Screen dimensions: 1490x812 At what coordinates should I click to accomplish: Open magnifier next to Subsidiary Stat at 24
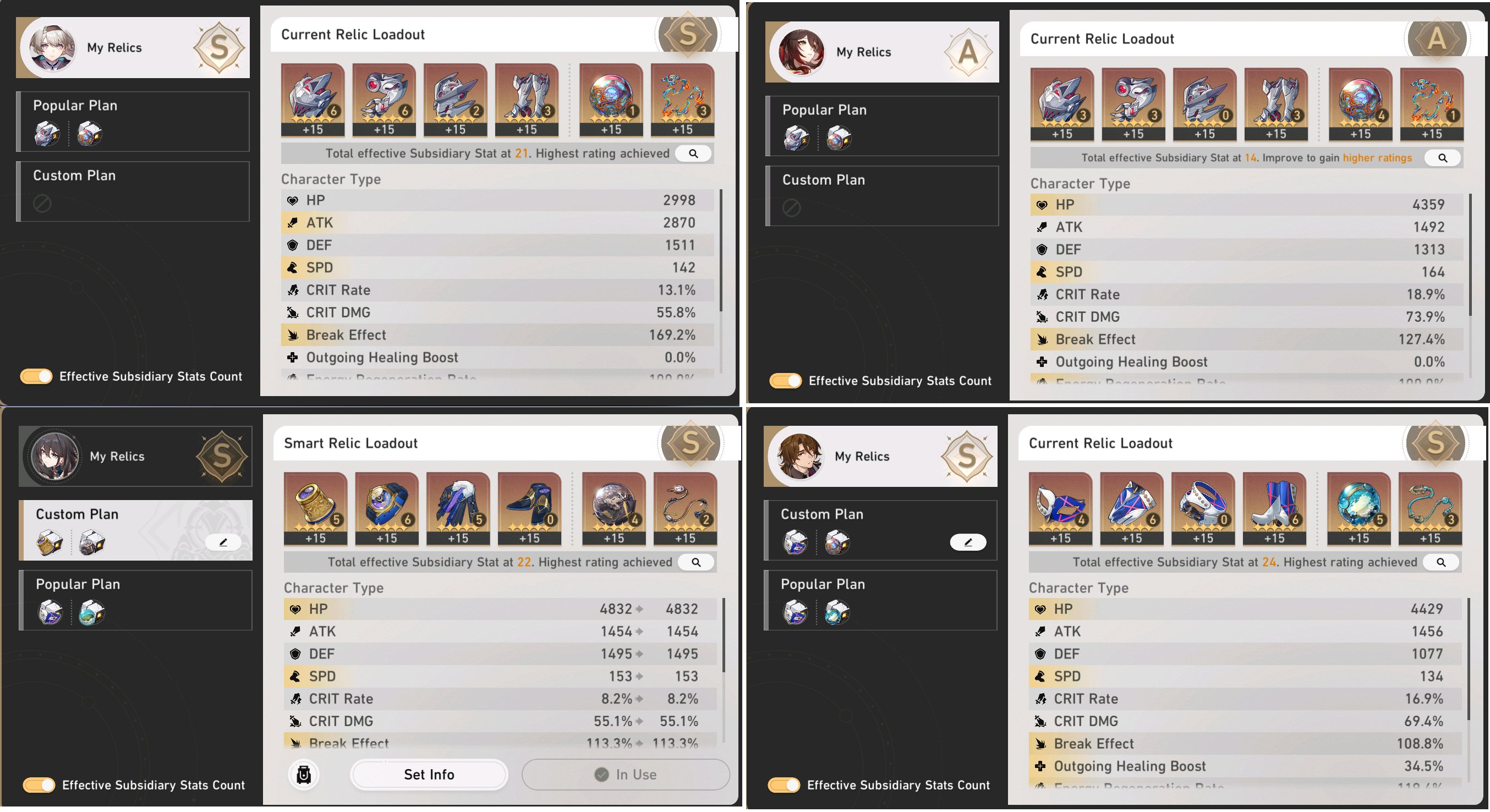tap(1441, 562)
